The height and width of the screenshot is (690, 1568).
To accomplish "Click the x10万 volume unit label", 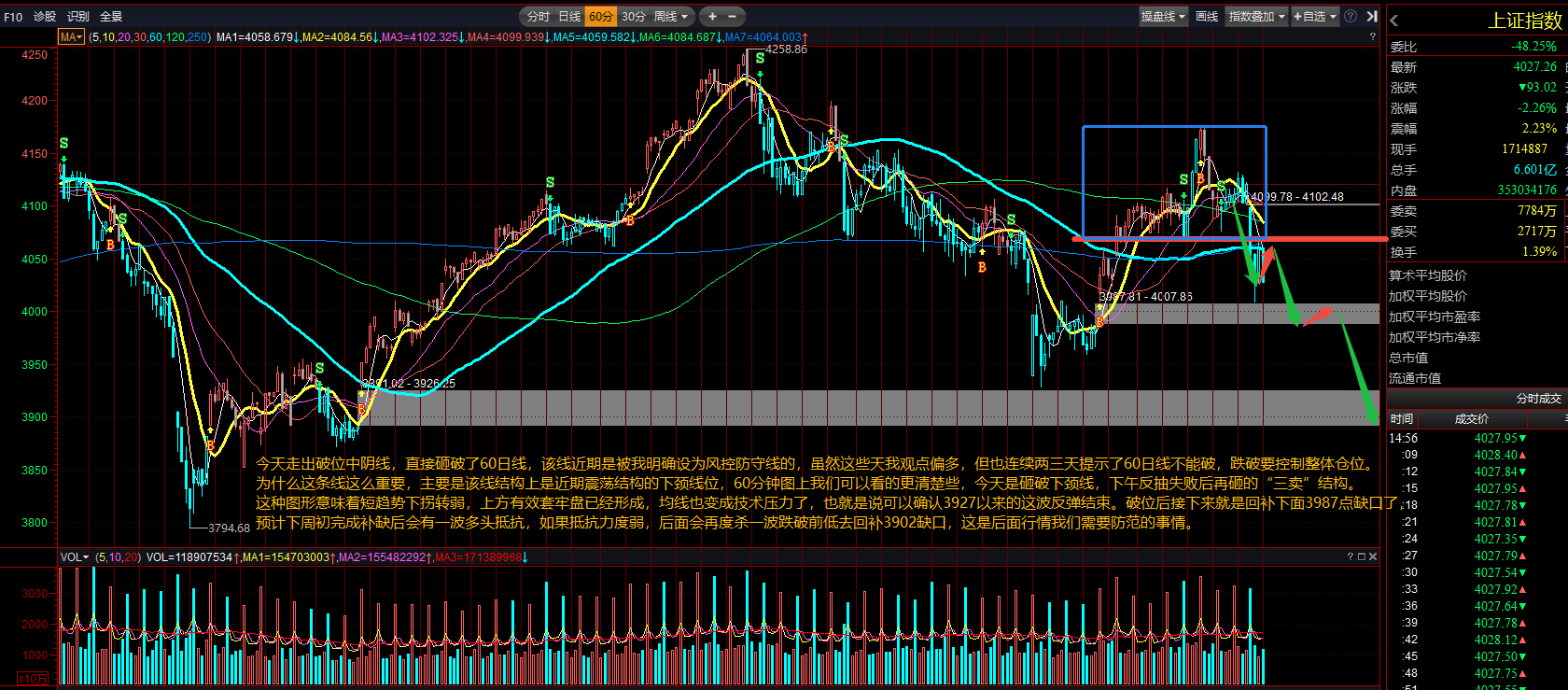I will point(33,679).
